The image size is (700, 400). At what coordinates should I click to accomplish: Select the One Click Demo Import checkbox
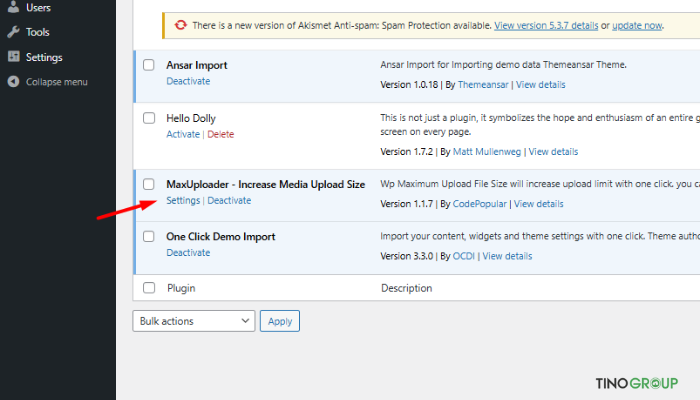point(149,237)
